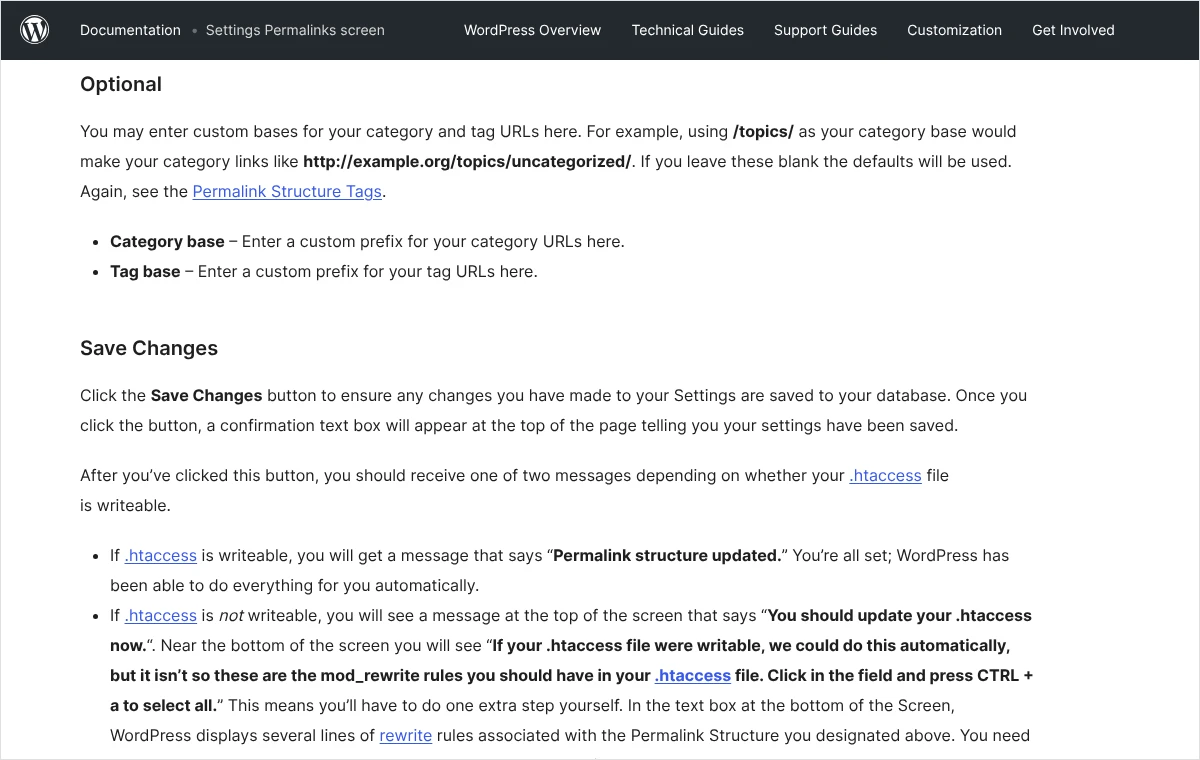Click the bold "You should update your .htaccess" text
This screenshot has height=760, width=1200.
pyautogui.click(x=900, y=615)
